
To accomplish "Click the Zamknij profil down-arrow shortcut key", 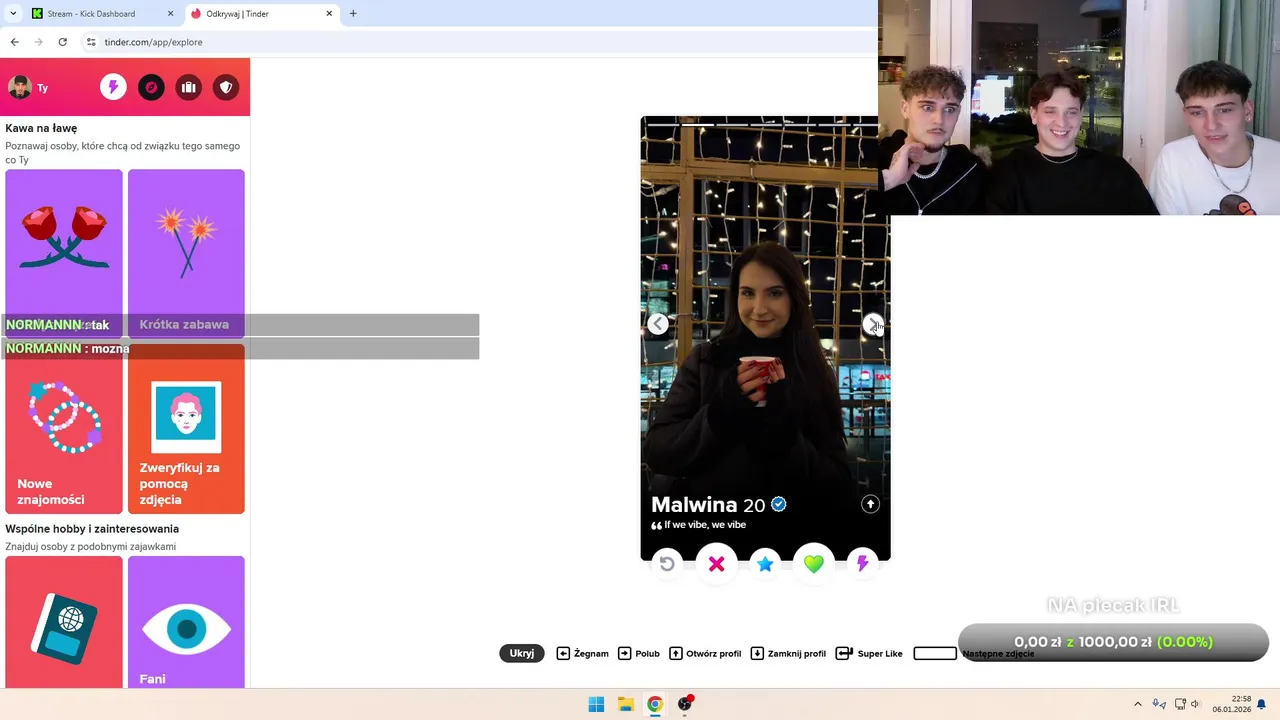I will (x=757, y=653).
